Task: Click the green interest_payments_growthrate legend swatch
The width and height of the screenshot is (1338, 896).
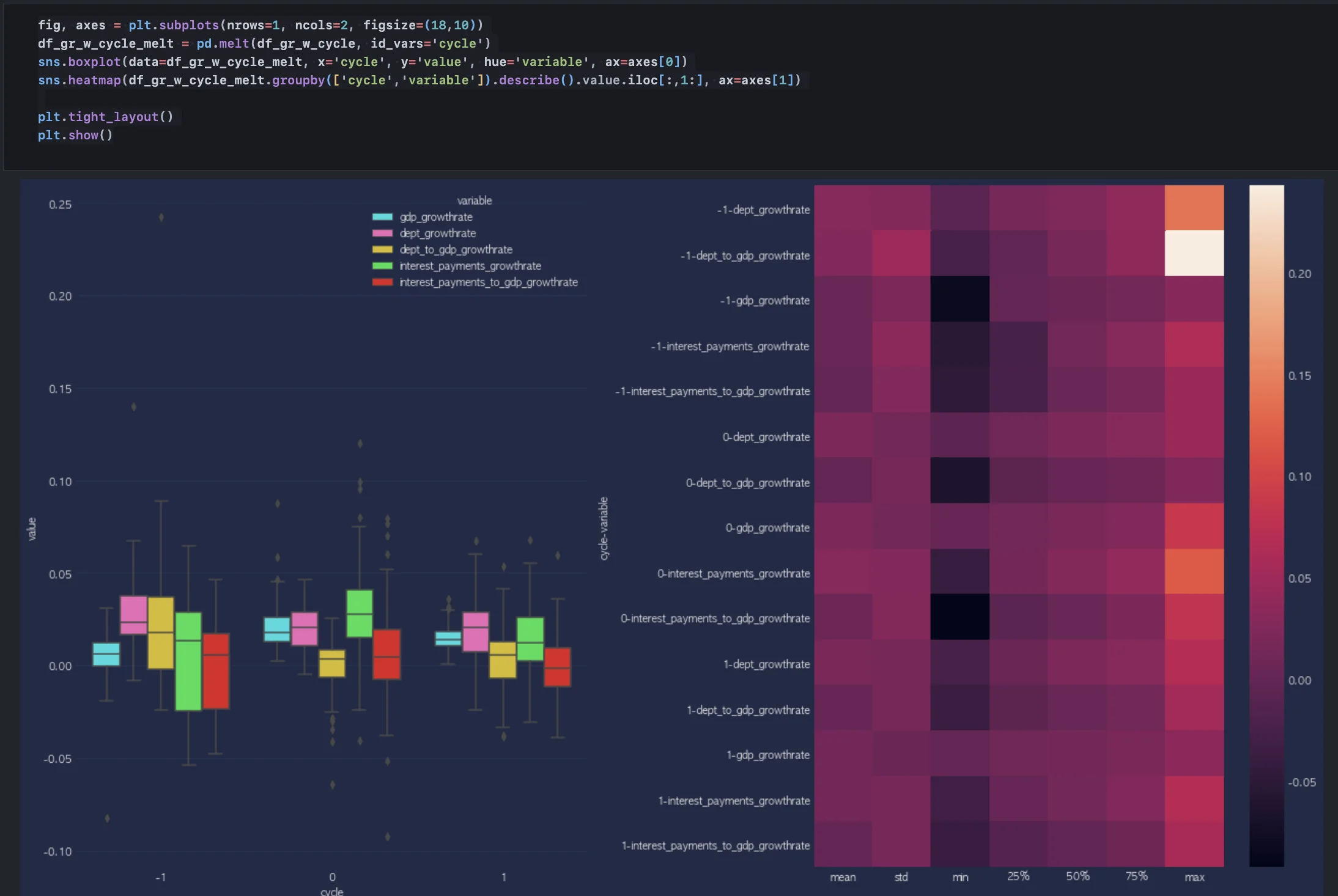Action: coord(382,266)
